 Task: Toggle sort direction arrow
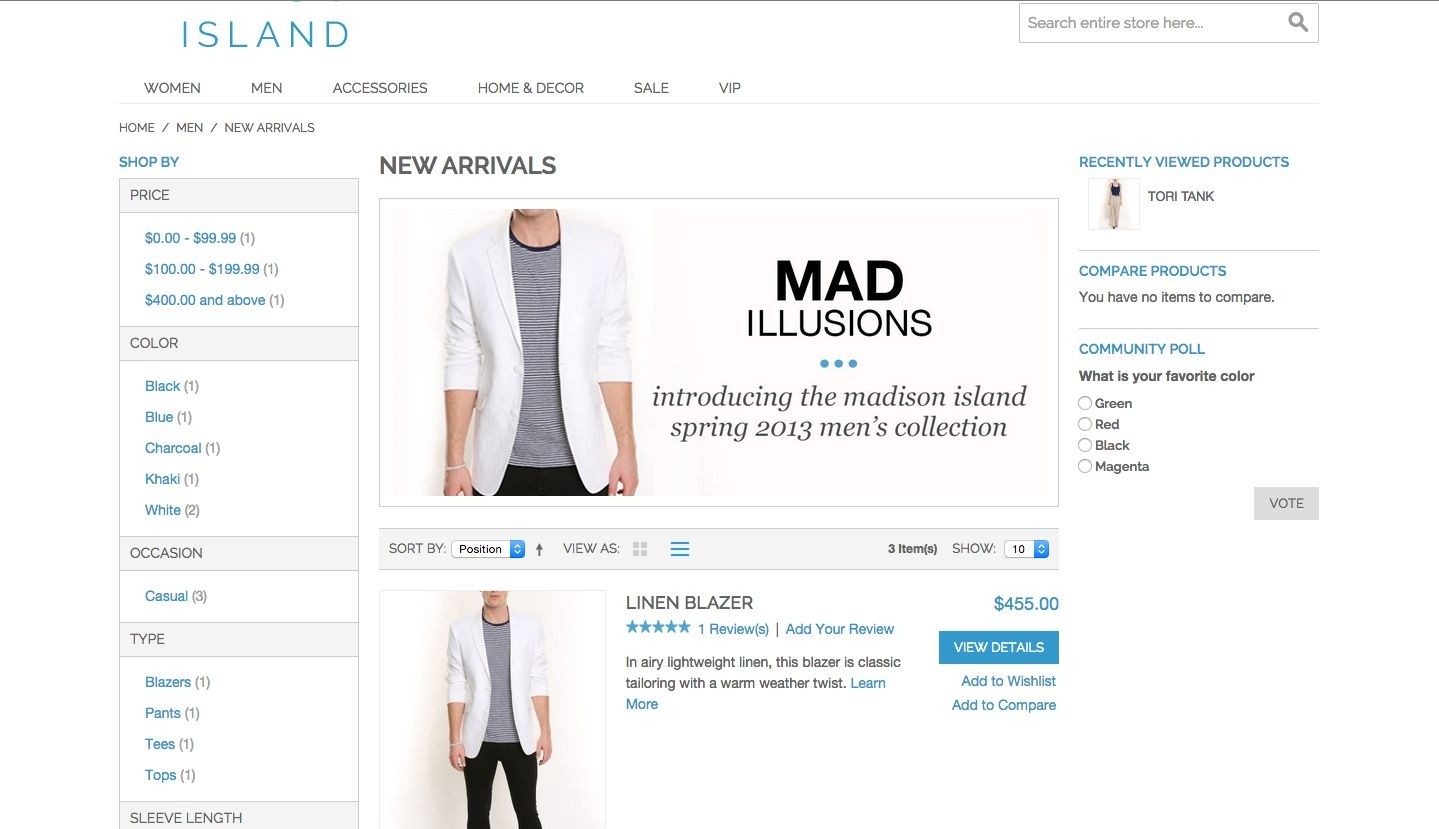click(x=539, y=549)
